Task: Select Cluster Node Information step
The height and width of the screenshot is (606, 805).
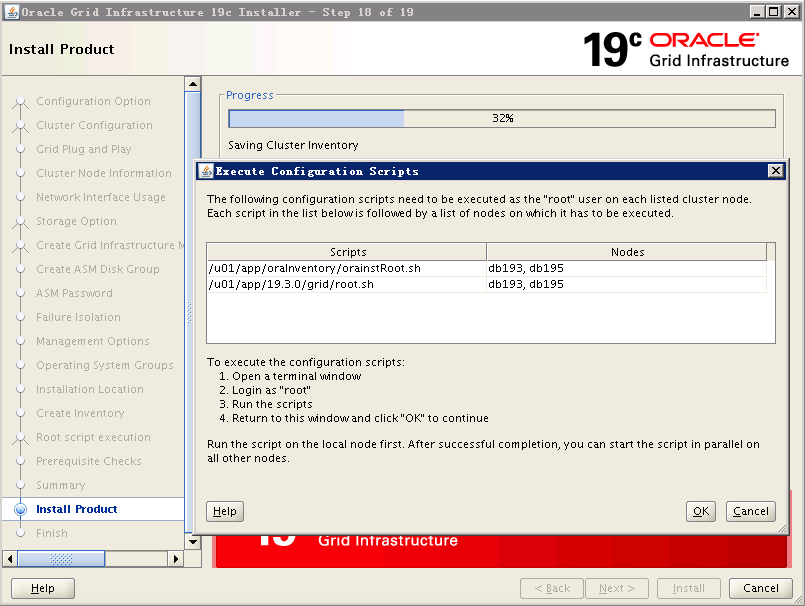Action: pyautogui.click(x=104, y=173)
